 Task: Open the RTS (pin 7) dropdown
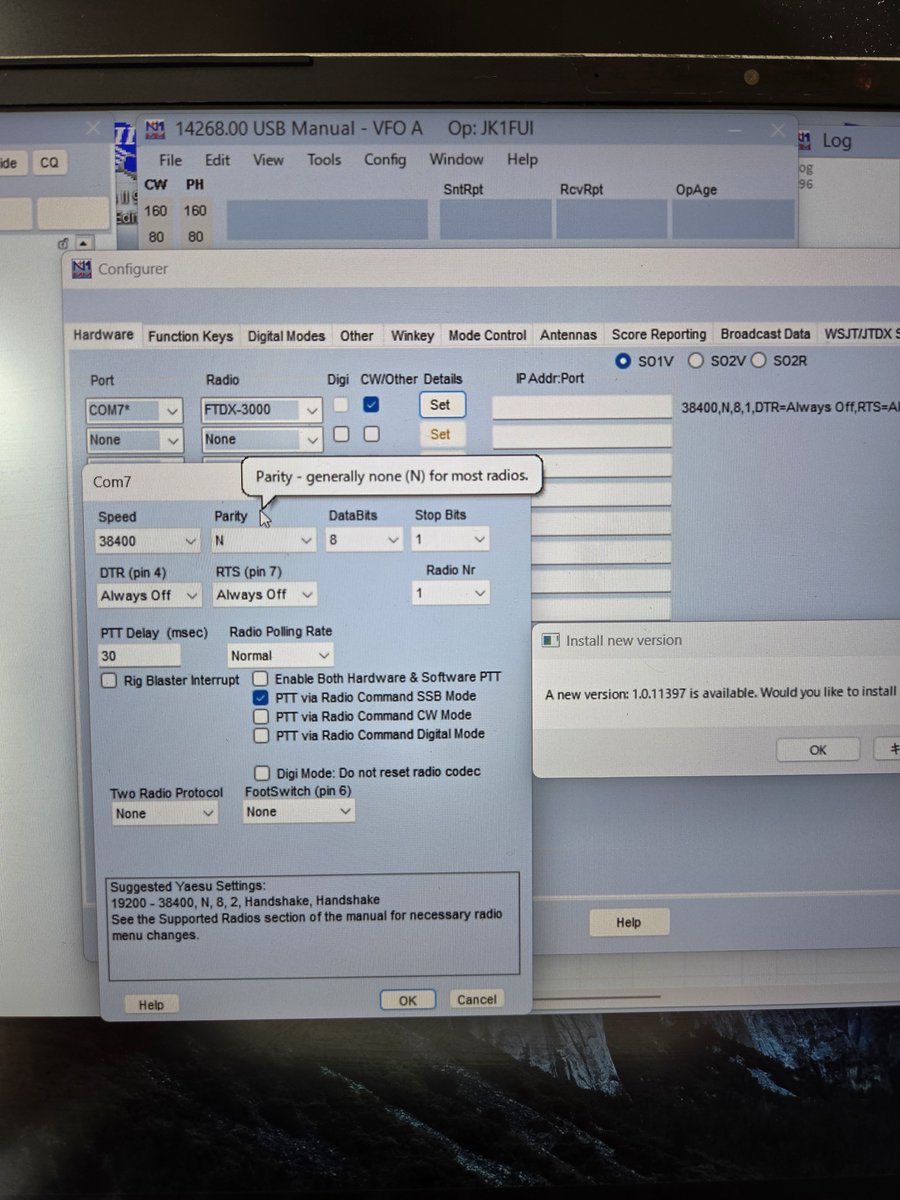tap(264, 594)
